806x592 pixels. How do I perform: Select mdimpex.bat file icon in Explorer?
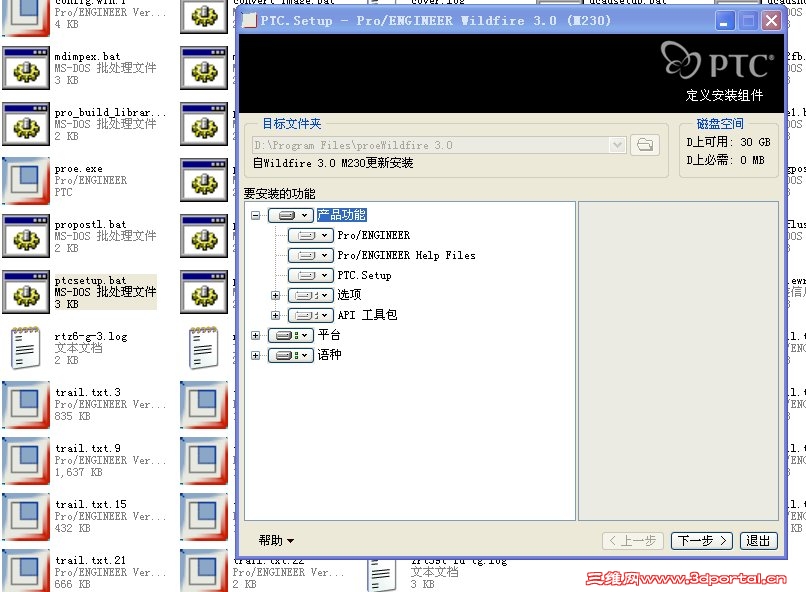(26, 68)
